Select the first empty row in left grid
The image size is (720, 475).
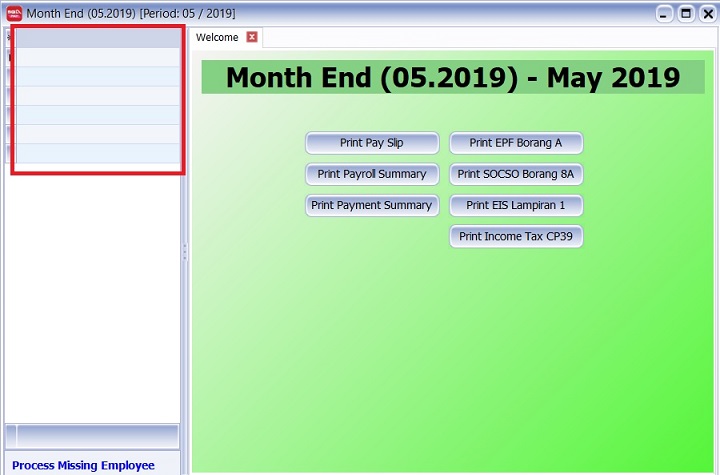click(97, 58)
